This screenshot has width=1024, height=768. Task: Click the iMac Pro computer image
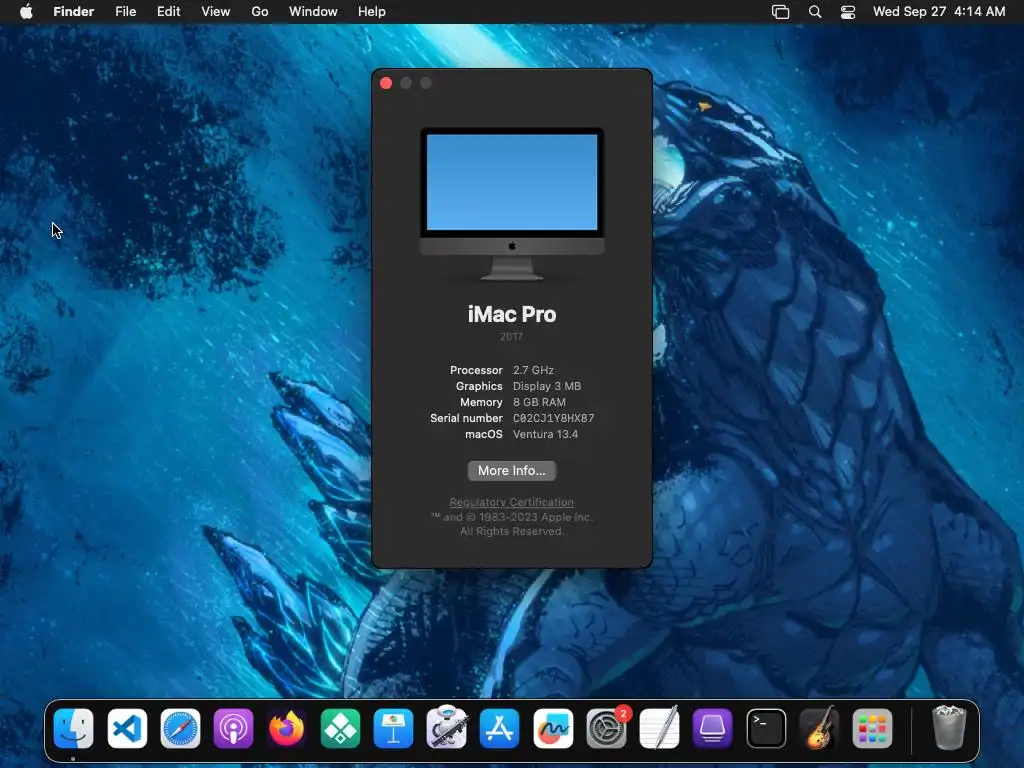pyautogui.click(x=512, y=204)
